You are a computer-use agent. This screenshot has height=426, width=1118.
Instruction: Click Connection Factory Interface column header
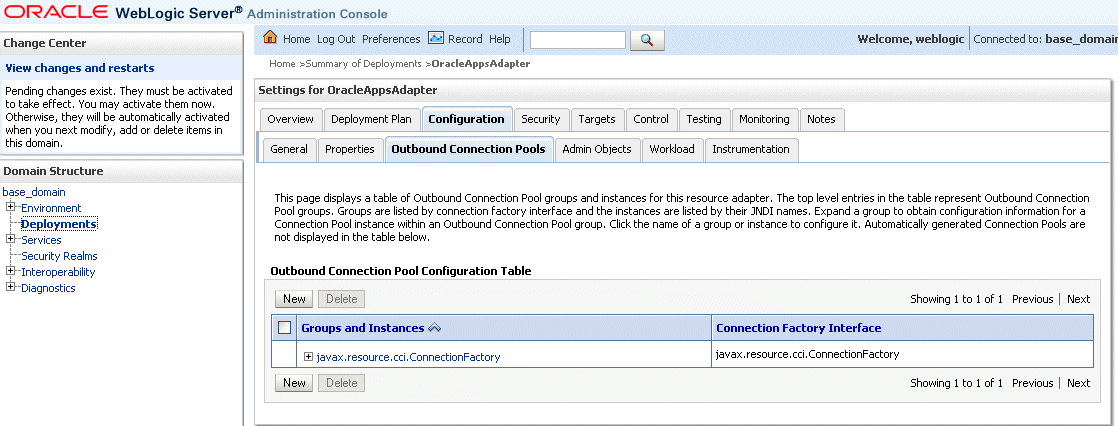coord(799,328)
